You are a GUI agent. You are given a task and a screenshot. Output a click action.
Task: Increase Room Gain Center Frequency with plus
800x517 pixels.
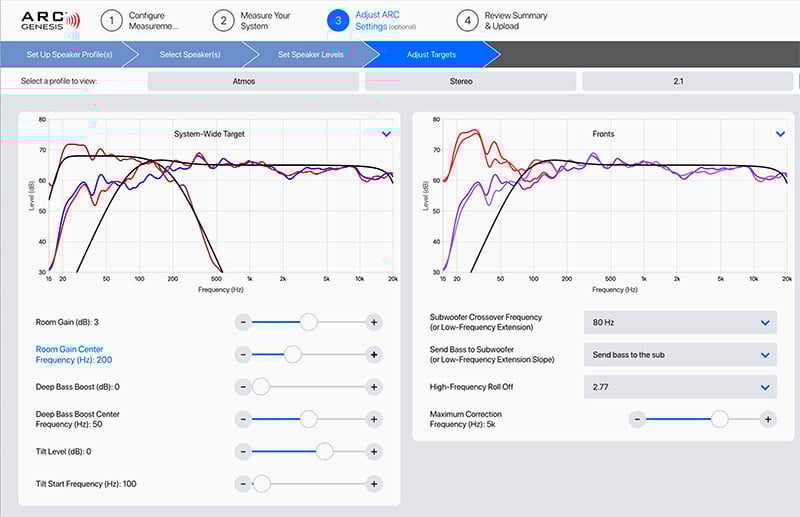(373, 354)
